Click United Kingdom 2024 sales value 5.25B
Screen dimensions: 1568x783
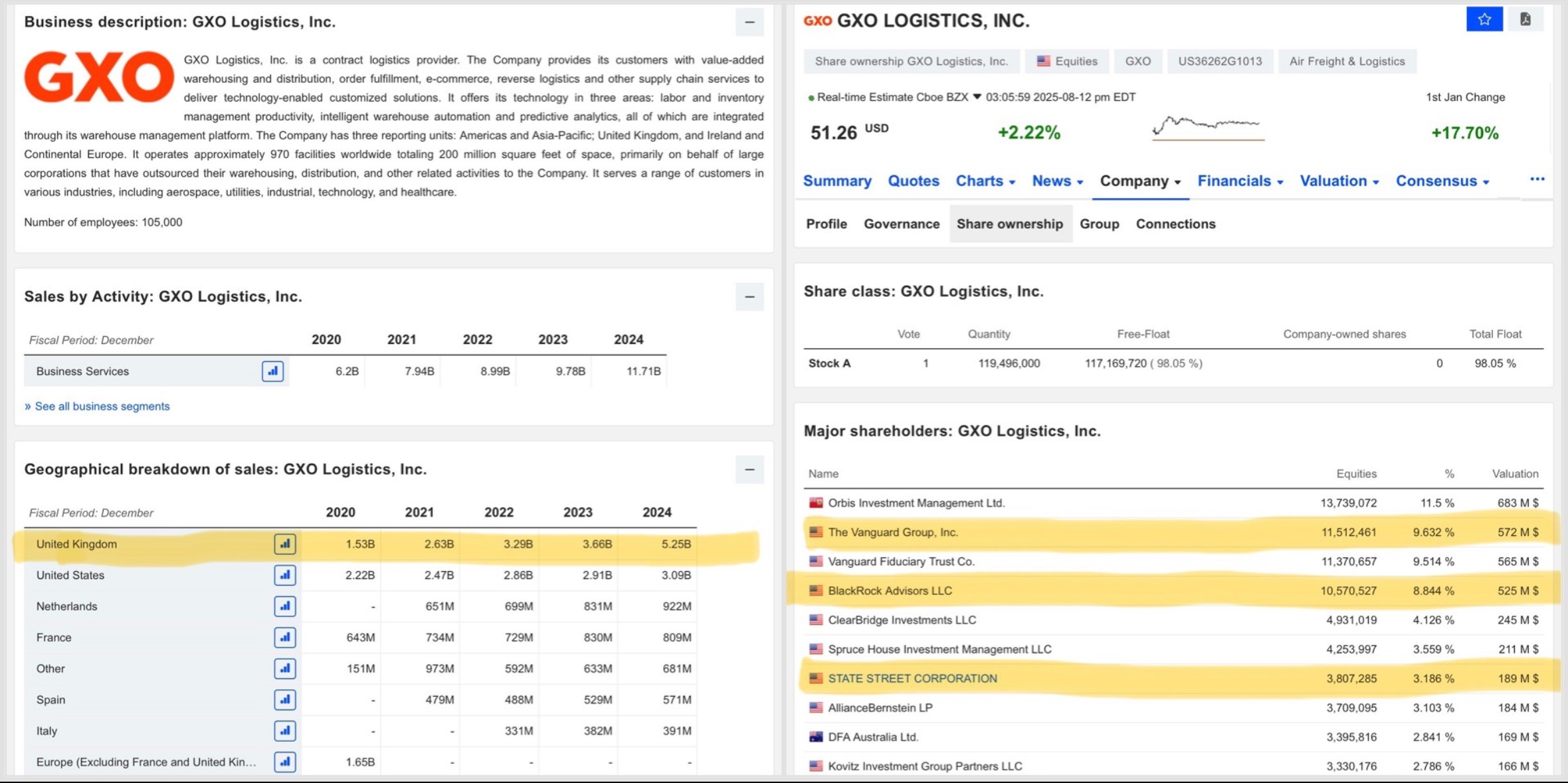(676, 544)
